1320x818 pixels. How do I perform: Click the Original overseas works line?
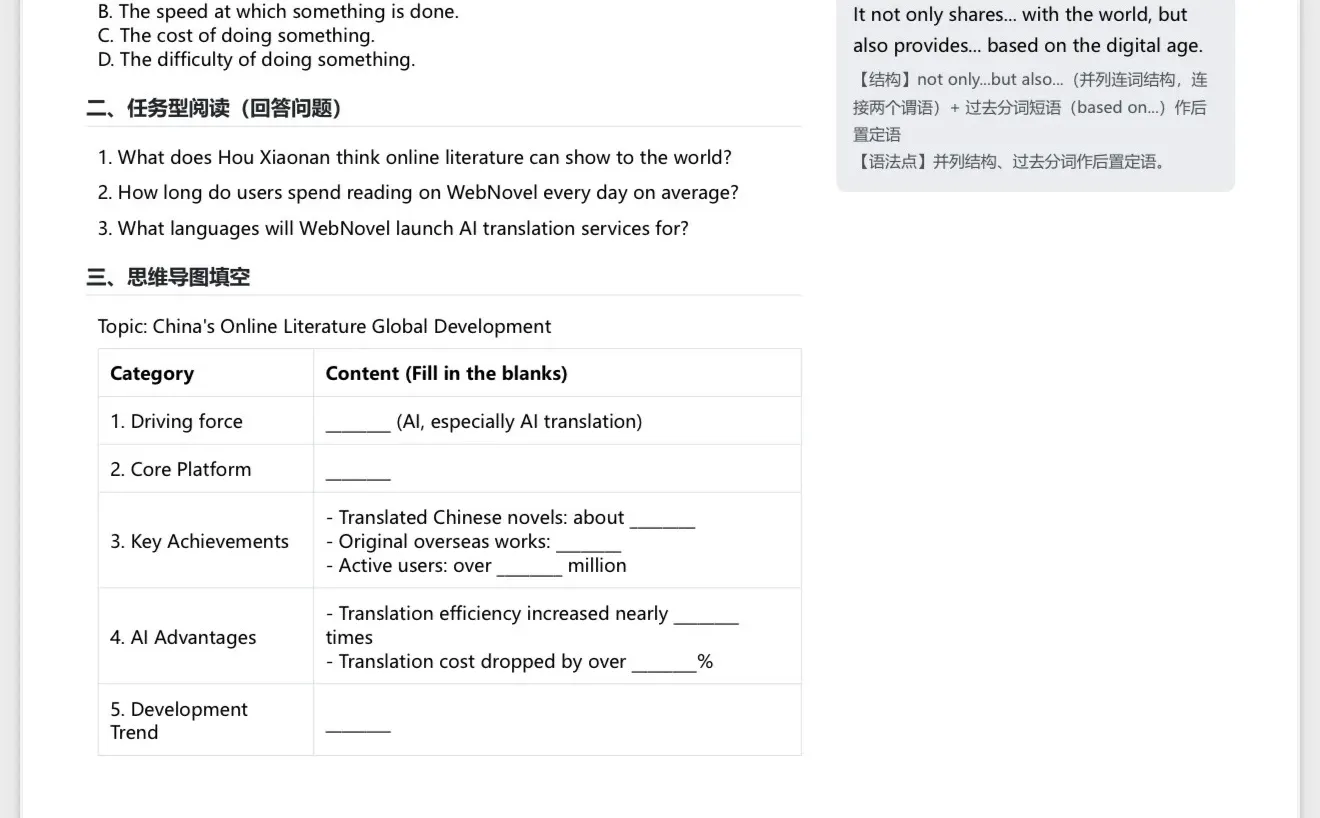pyautogui.click(x=473, y=542)
